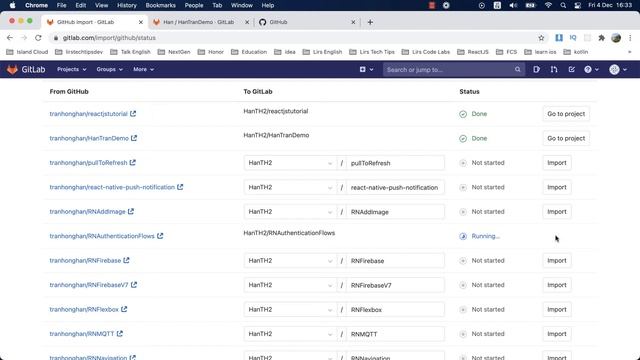
Task: Open external link icon next to RNMQTT
Action: pyautogui.click(x=120, y=334)
